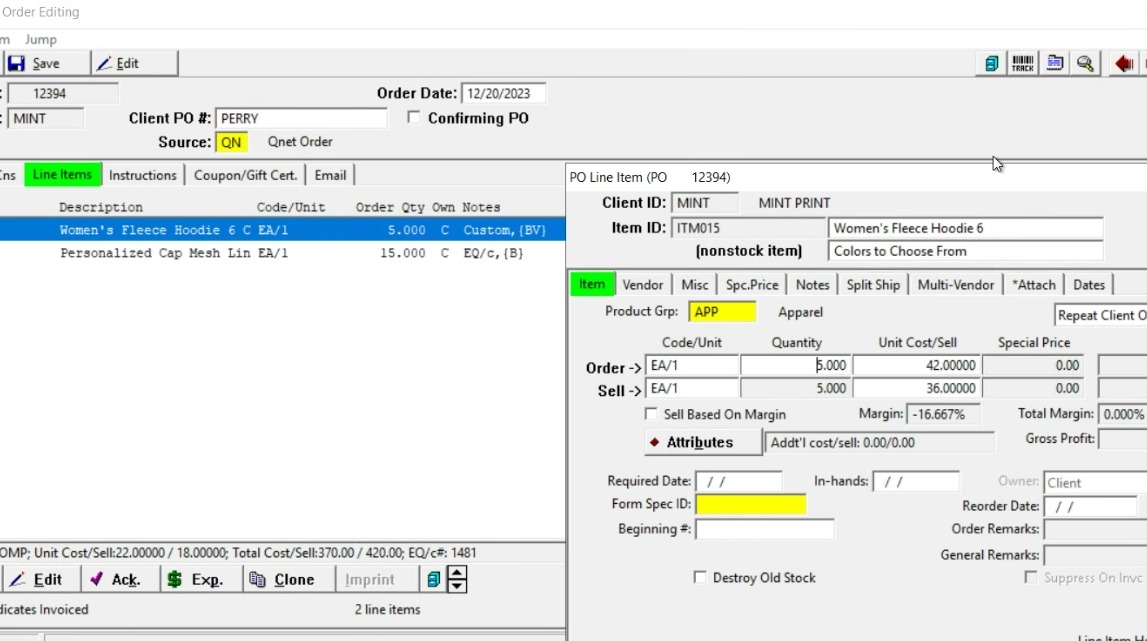The width and height of the screenshot is (1147, 641).
Task: Click the Order Date field
Action: (503, 94)
